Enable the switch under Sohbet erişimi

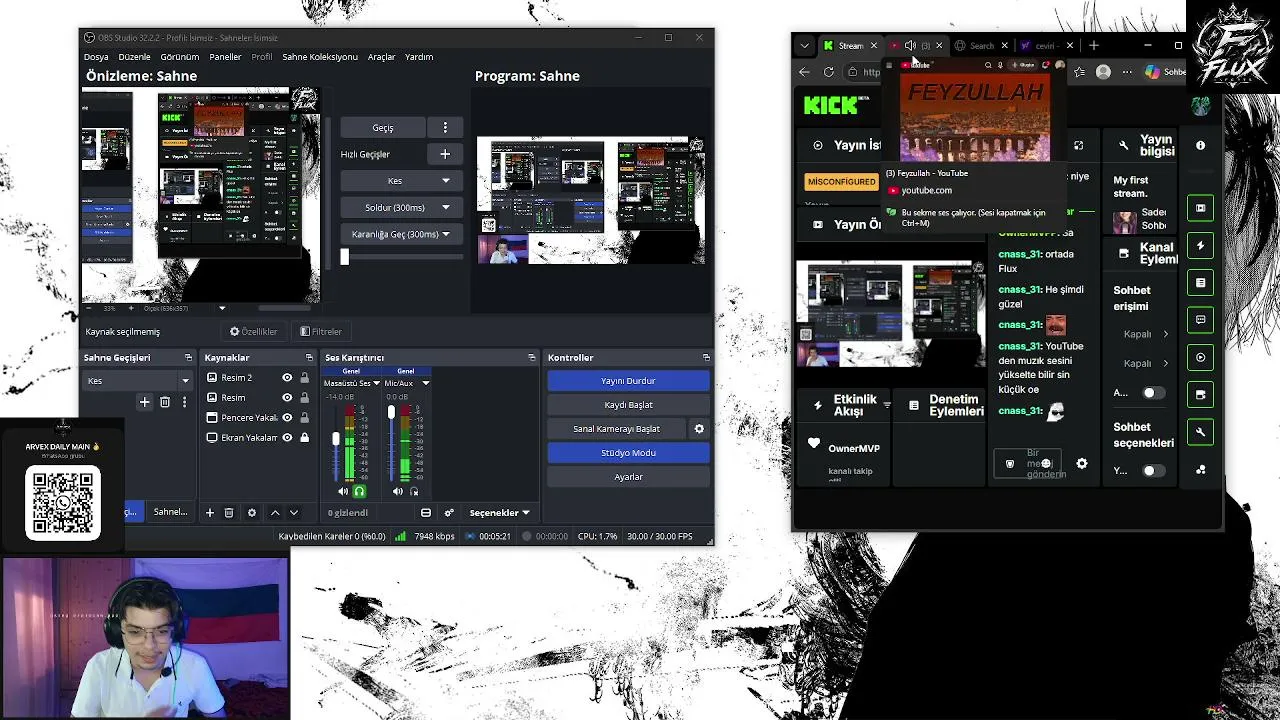tap(1153, 393)
